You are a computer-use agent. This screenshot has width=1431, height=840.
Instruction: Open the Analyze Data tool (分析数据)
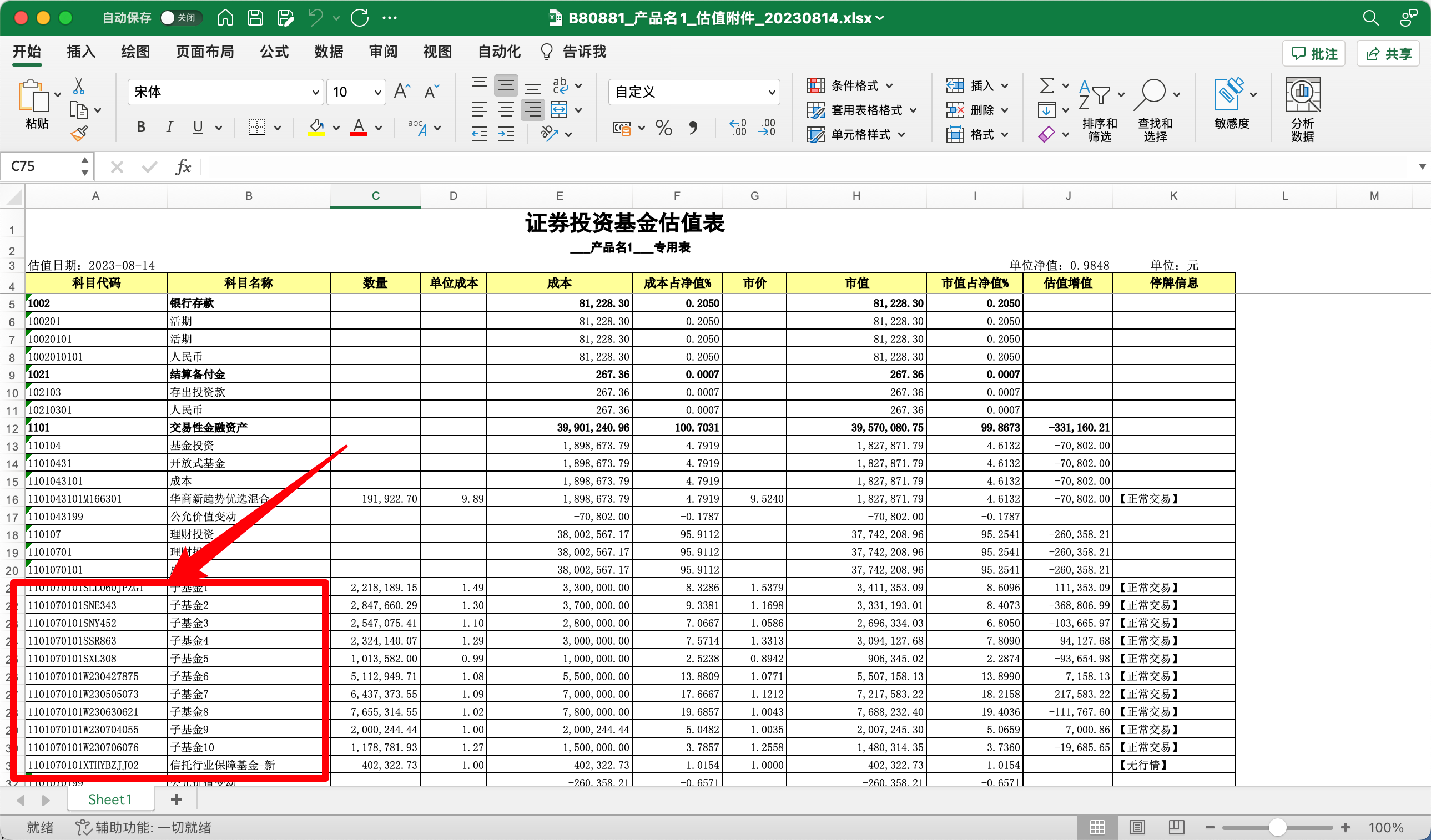click(x=1303, y=109)
